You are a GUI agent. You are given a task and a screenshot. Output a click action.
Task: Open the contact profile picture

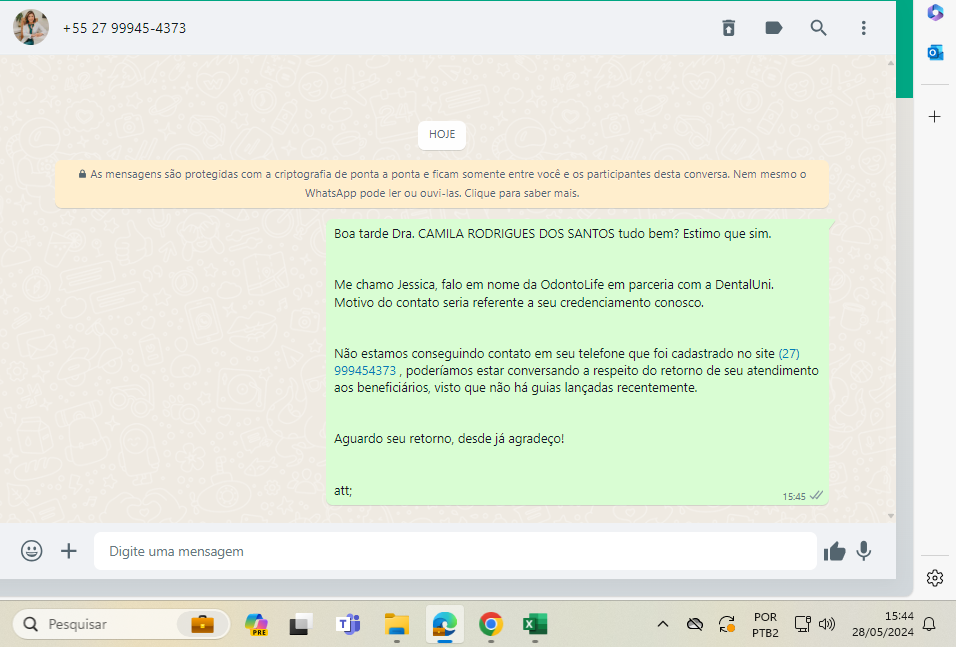point(30,27)
